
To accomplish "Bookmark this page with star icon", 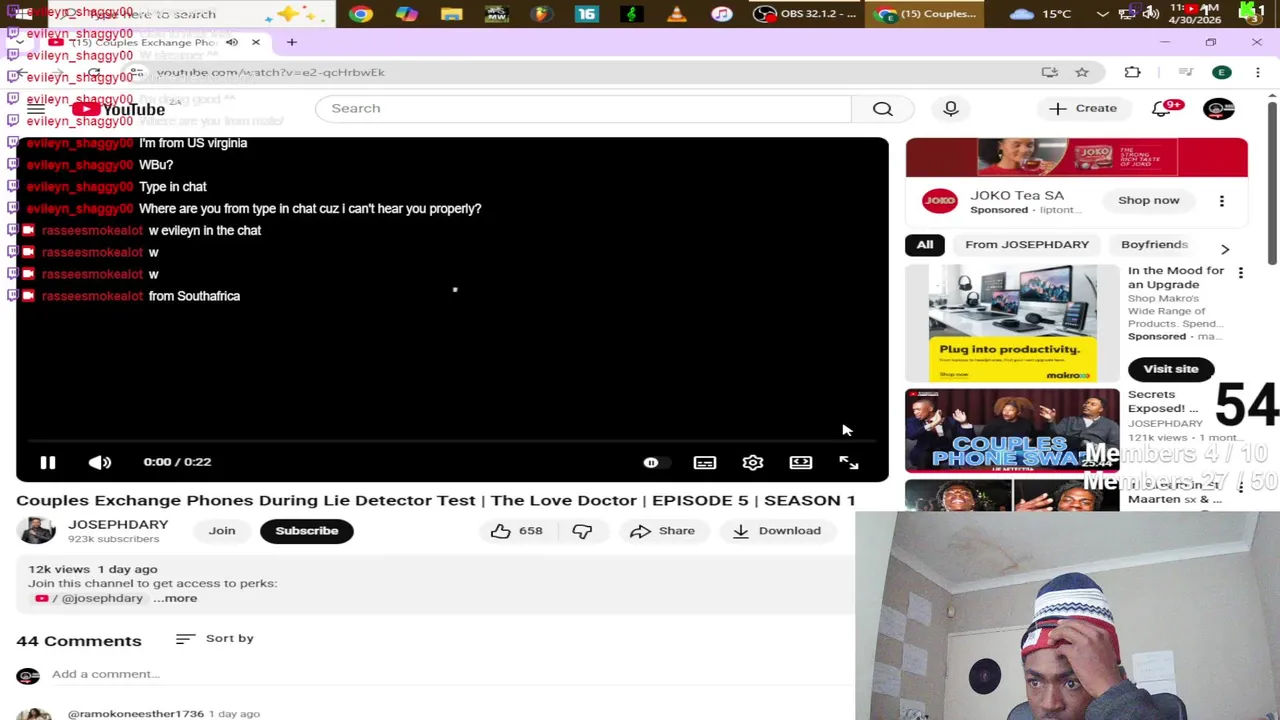I will coord(1082,72).
